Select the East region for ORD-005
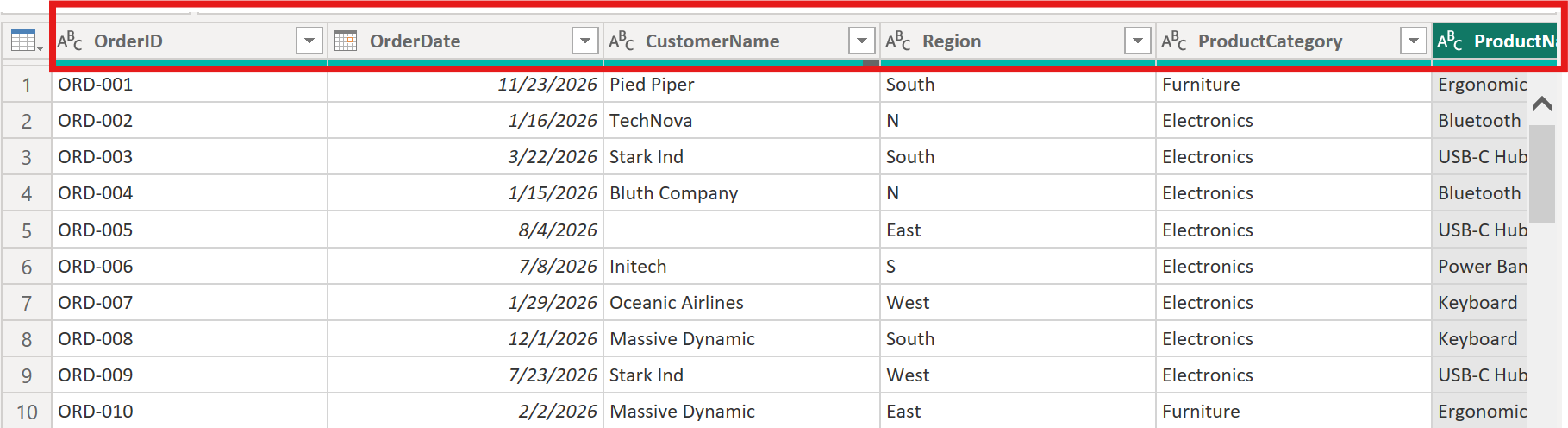Image resolution: width=1568 pixels, height=428 pixels. (1018, 230)
